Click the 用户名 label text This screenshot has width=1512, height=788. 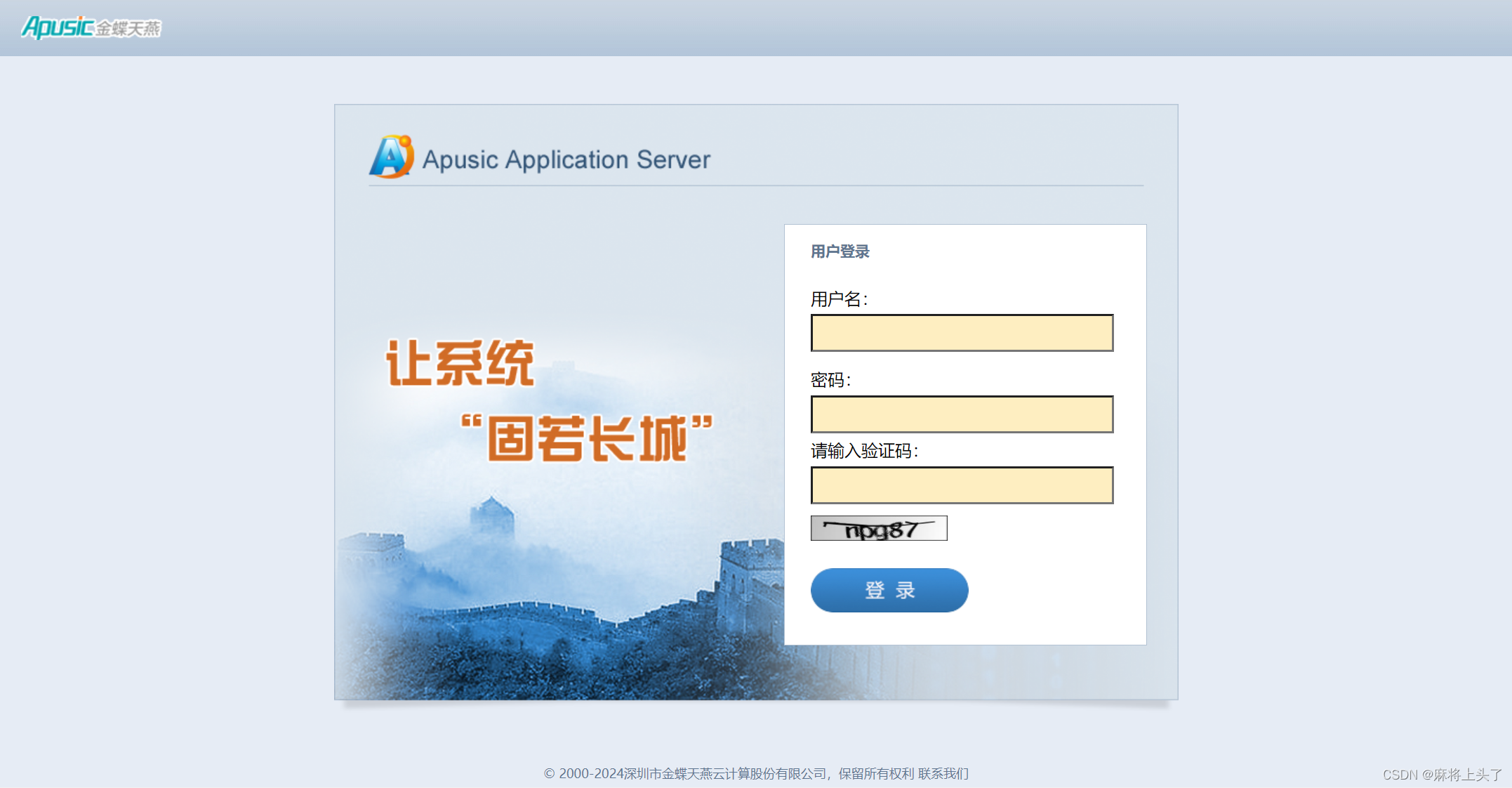point(839,298)
